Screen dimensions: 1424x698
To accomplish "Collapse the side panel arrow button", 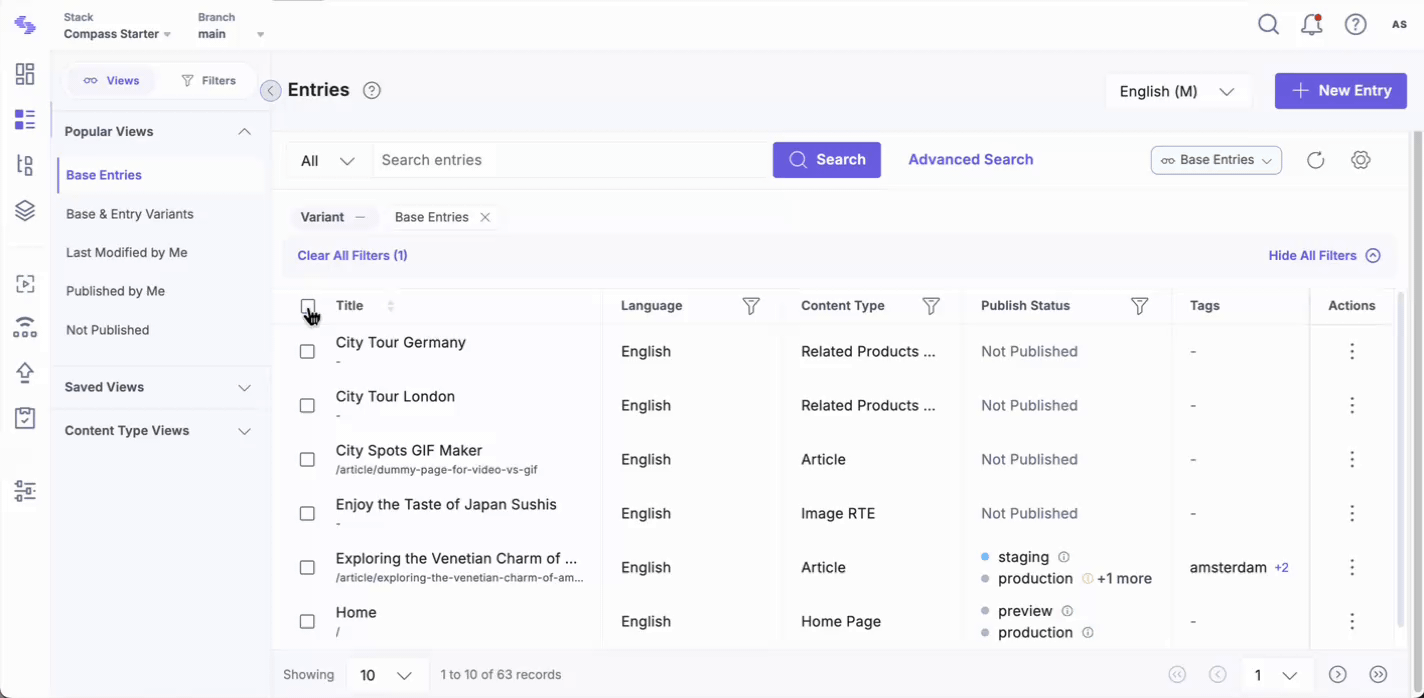I will point(270,91).
